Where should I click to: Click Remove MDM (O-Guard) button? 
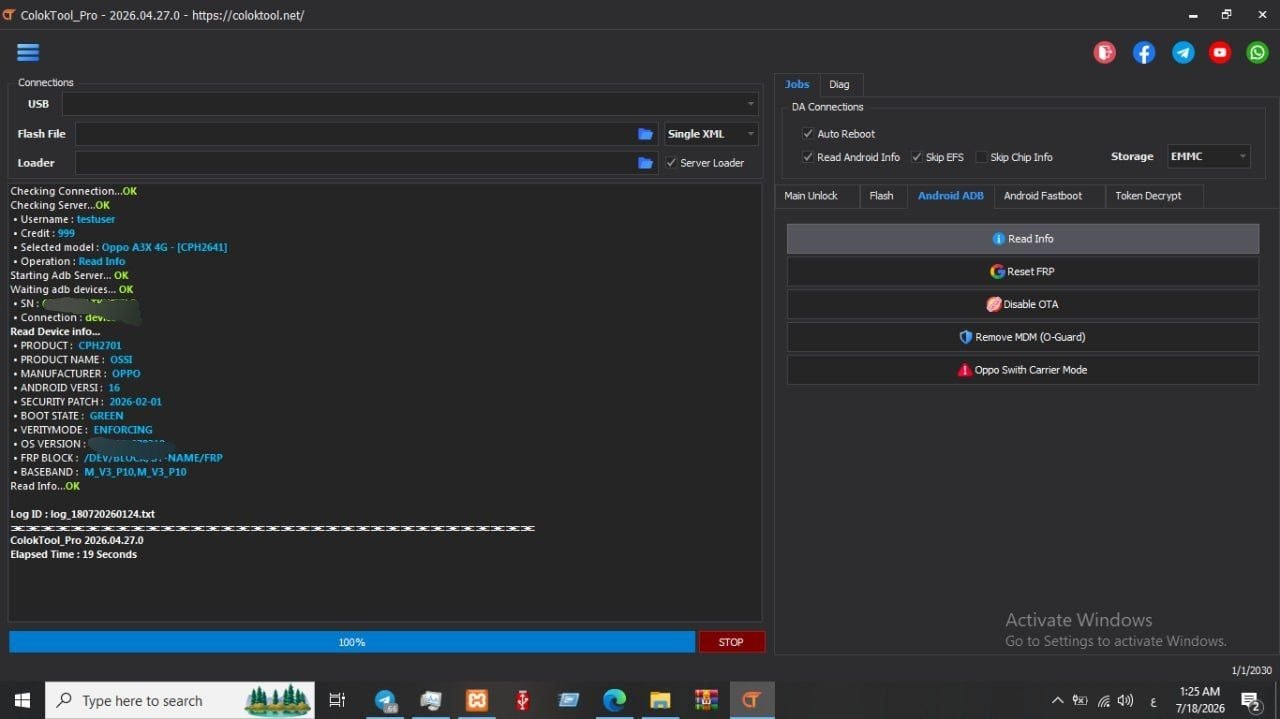click(1022, 338)
